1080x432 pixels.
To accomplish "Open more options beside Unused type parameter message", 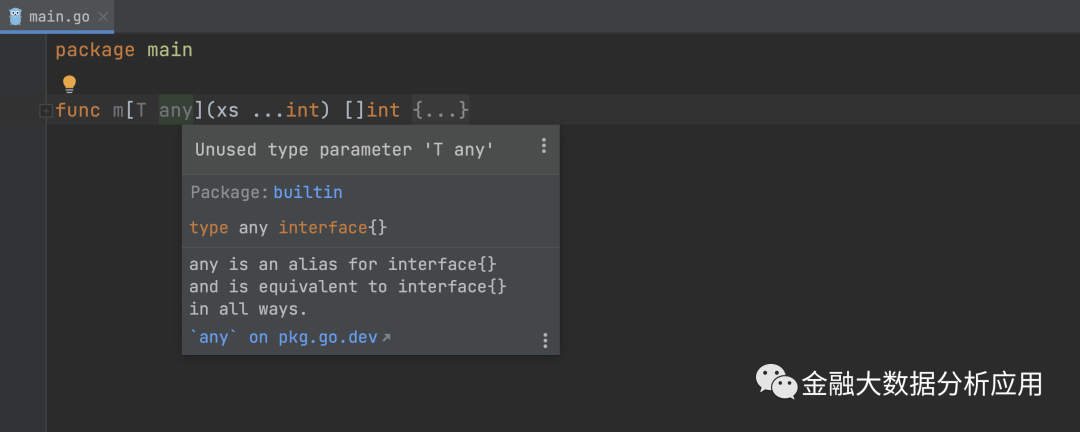I will [544, 146].
